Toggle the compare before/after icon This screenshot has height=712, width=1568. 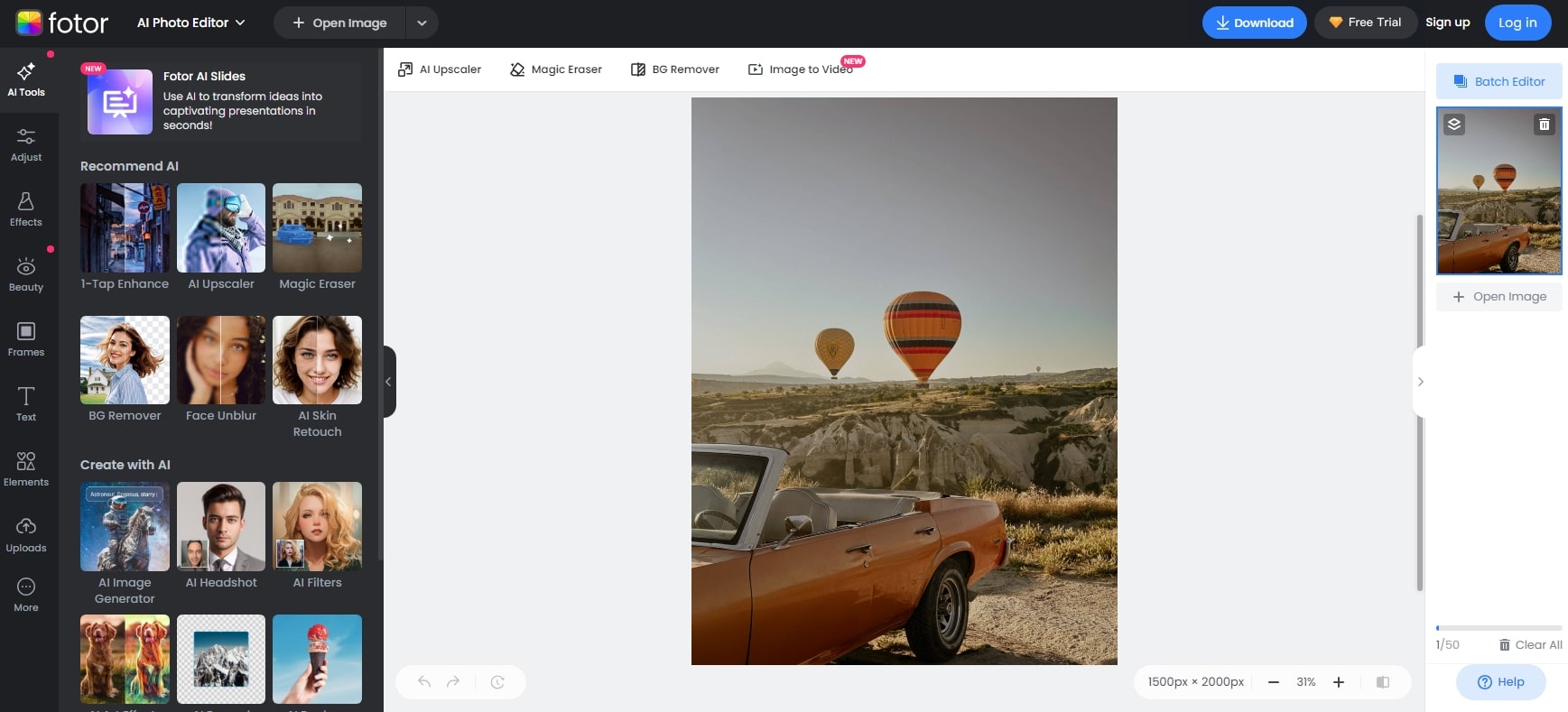click(1383, 682)
